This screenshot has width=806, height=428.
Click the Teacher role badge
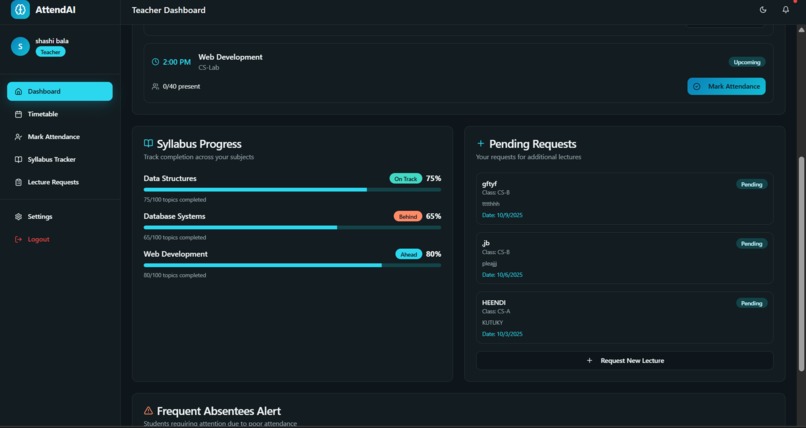(50, 52)
